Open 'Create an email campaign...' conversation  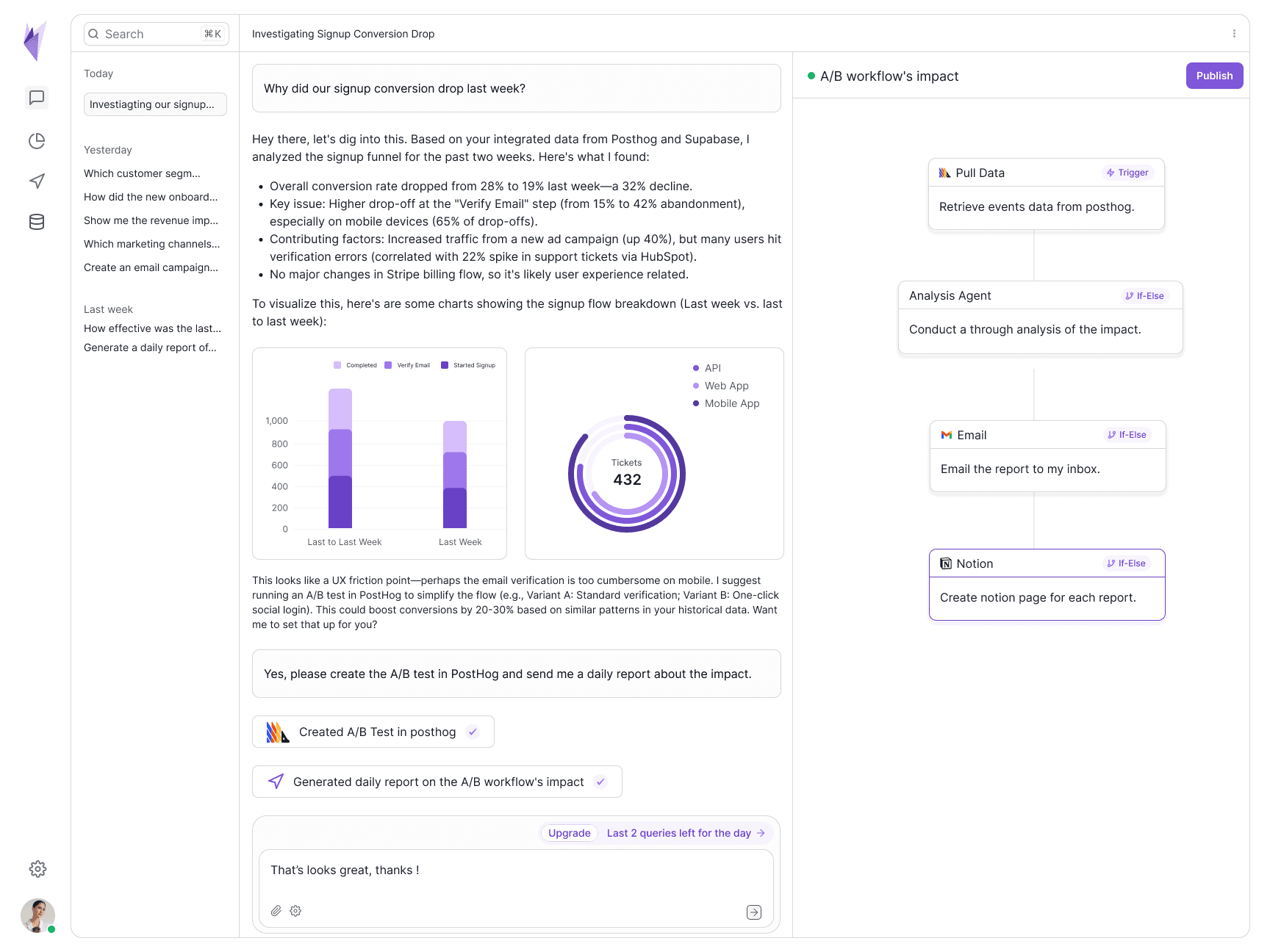point(151,267)
